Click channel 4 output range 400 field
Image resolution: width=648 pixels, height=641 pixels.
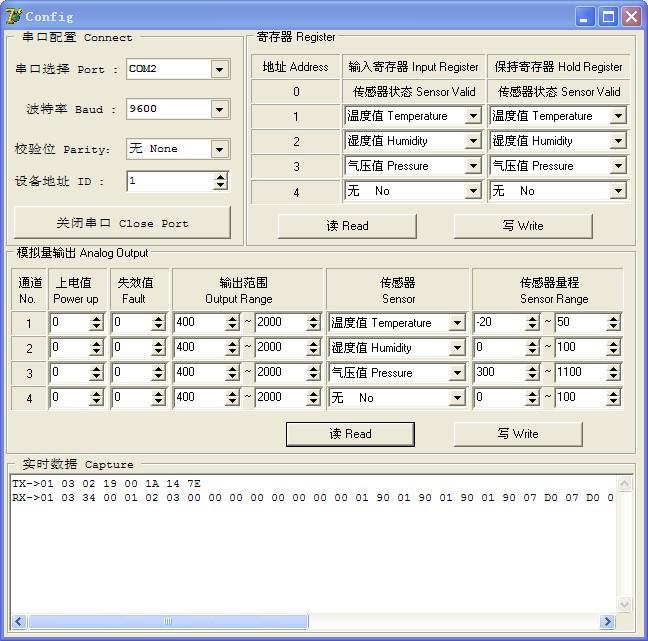tap(200, 398)
